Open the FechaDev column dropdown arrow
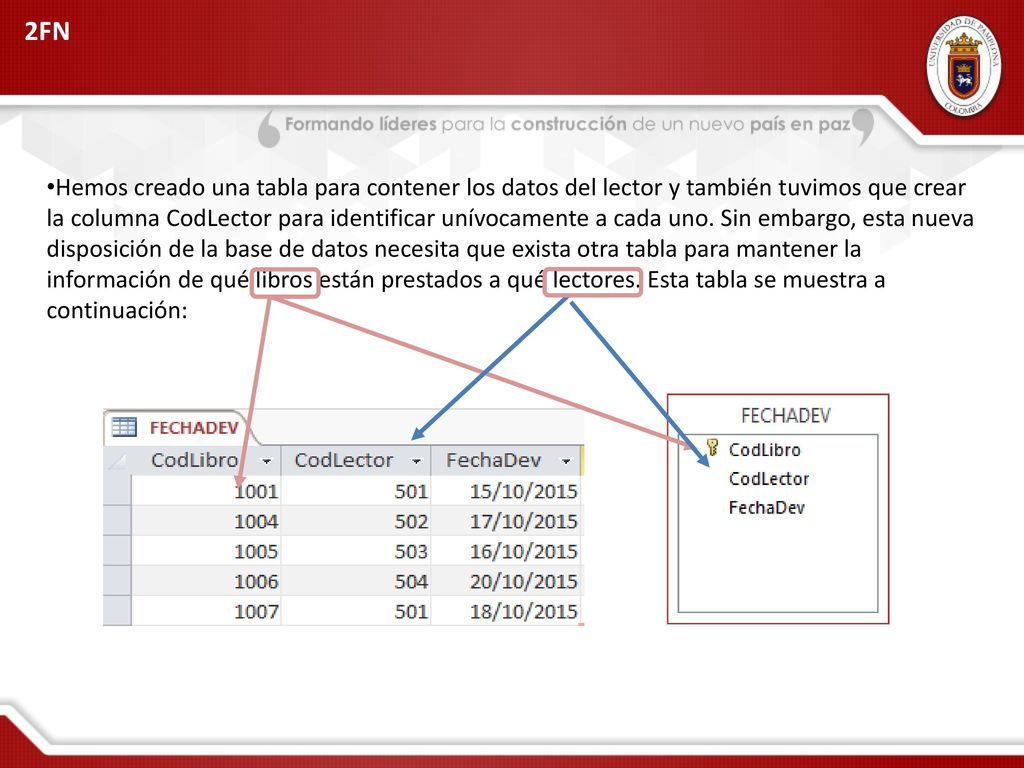This screenshot has width=1024, height=768. pos(566,461)
